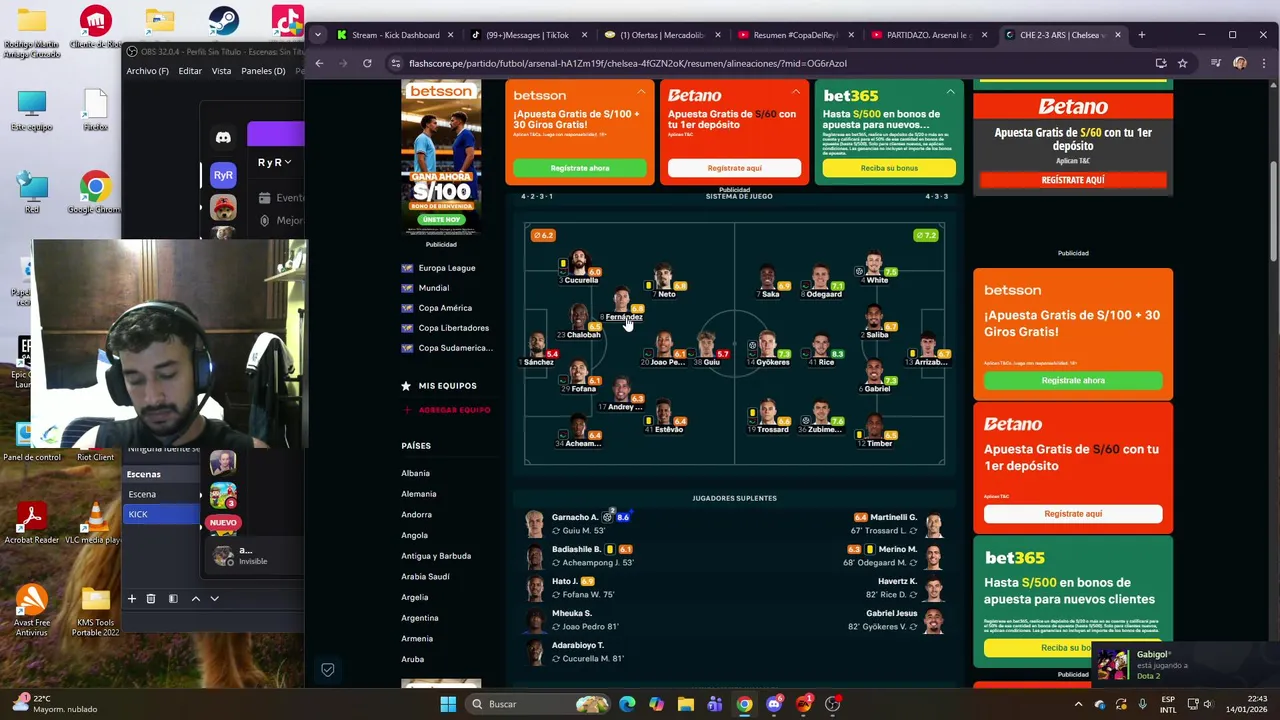Screen dimensions: 1280x720
Task: Open Chrome tab search chevron
Action: click(x=318, y=35)
